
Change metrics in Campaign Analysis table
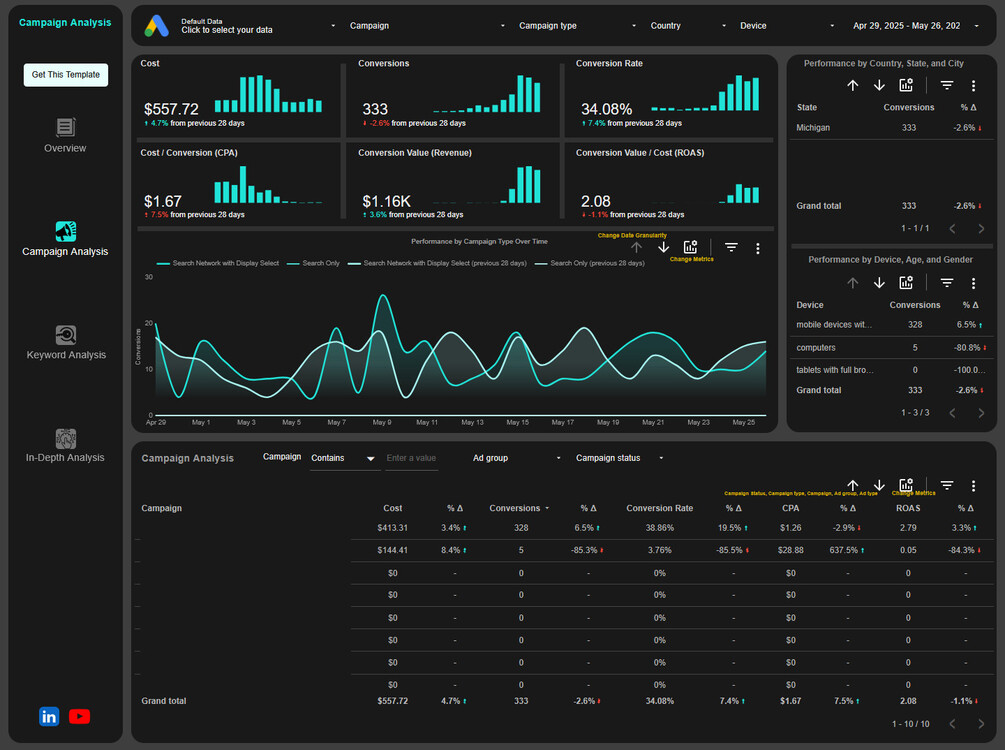[x=906, y=485]
